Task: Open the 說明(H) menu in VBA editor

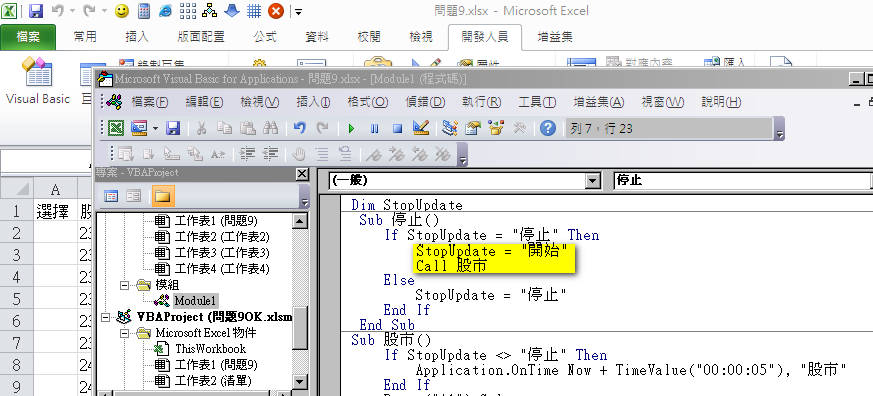Action: [722, 102]
